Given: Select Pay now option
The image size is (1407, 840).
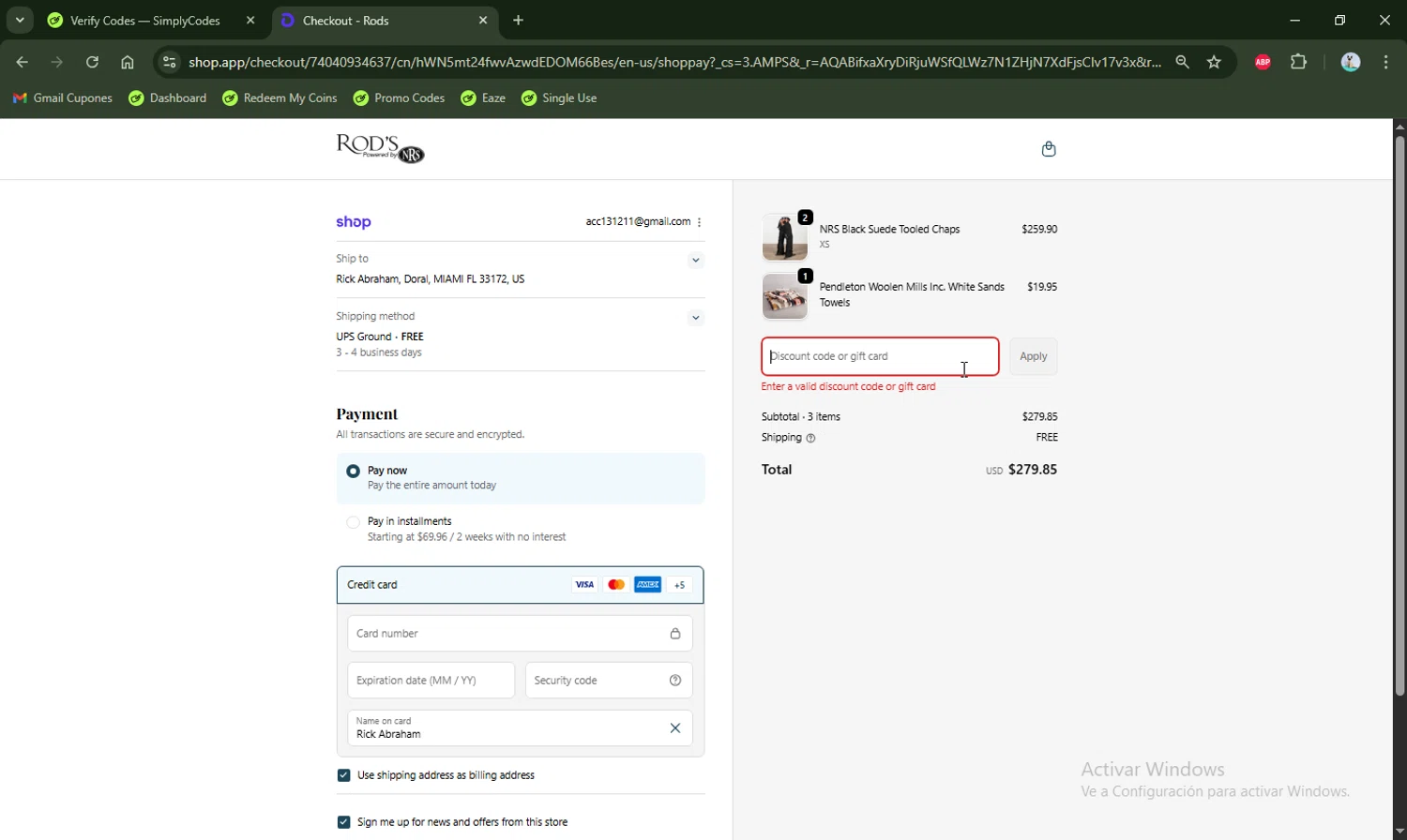Looking at the screenshot, I should coord(353,472).
